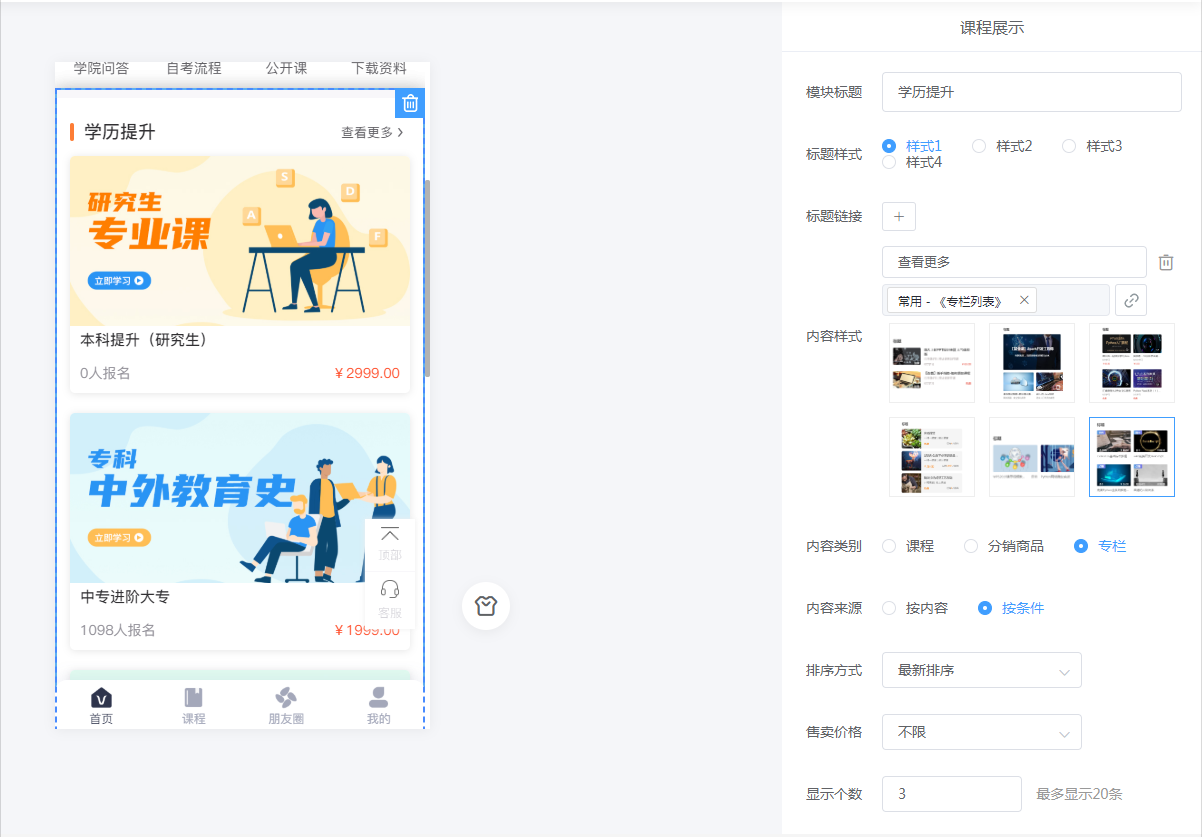Open 公开课 link in top nav
1202x837 pixels.
pos(286,69)
